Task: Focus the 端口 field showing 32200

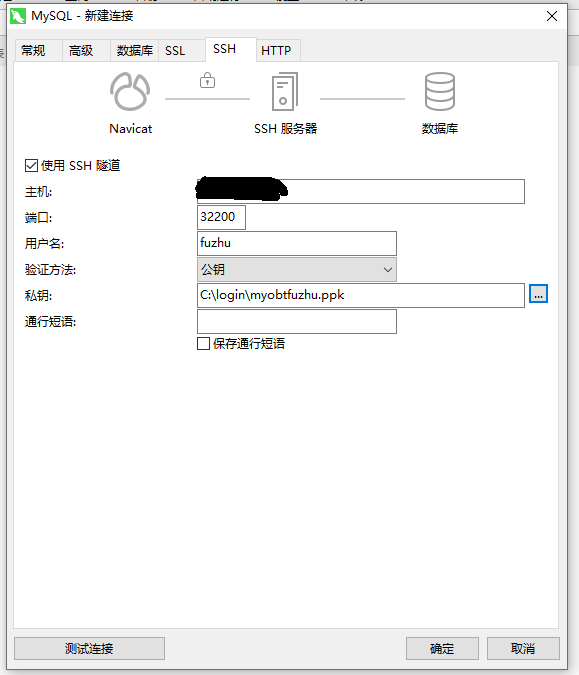Action: pos(221,217)
